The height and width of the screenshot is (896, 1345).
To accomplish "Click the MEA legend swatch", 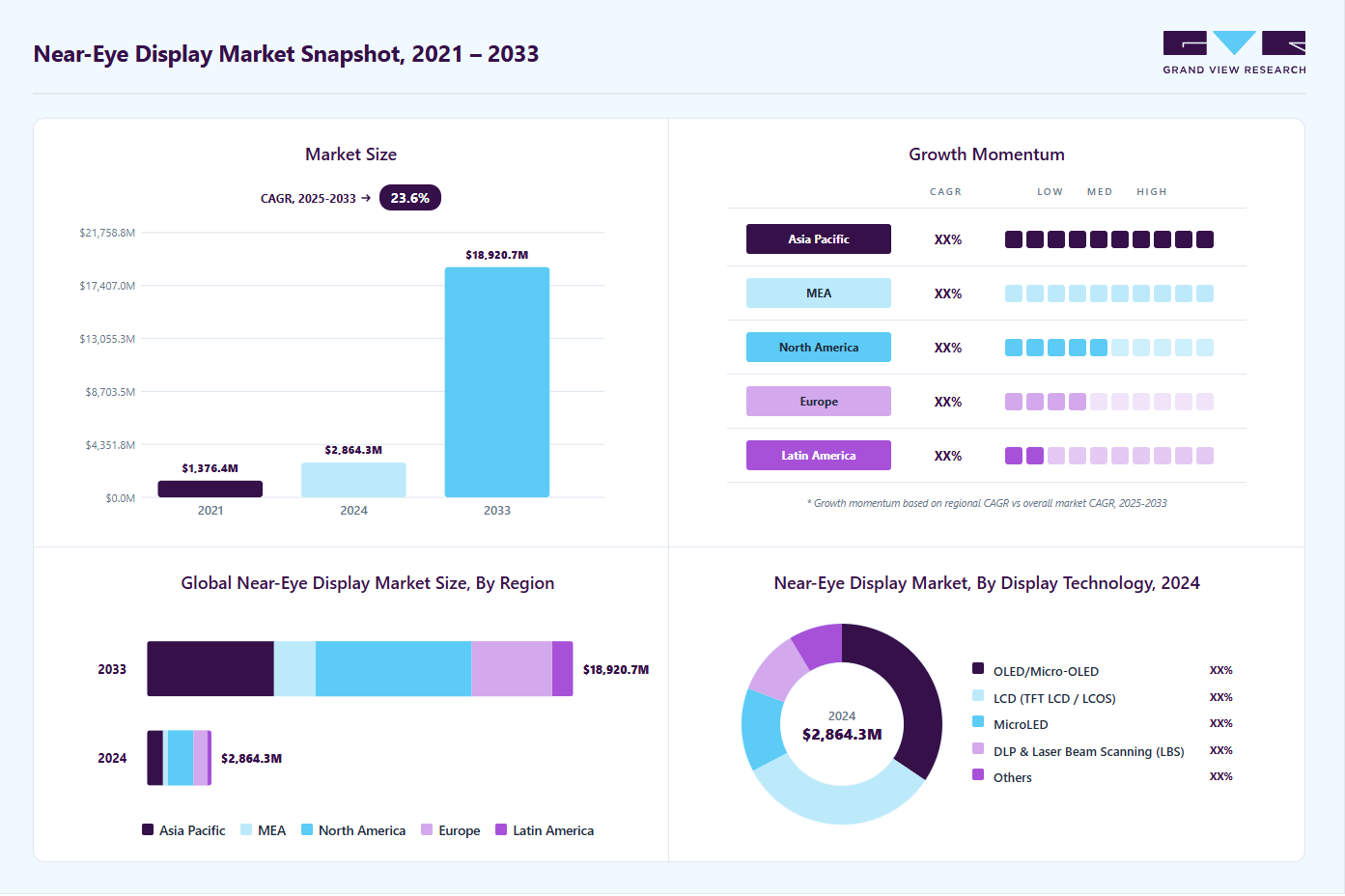I will click(x=246, y=829).
